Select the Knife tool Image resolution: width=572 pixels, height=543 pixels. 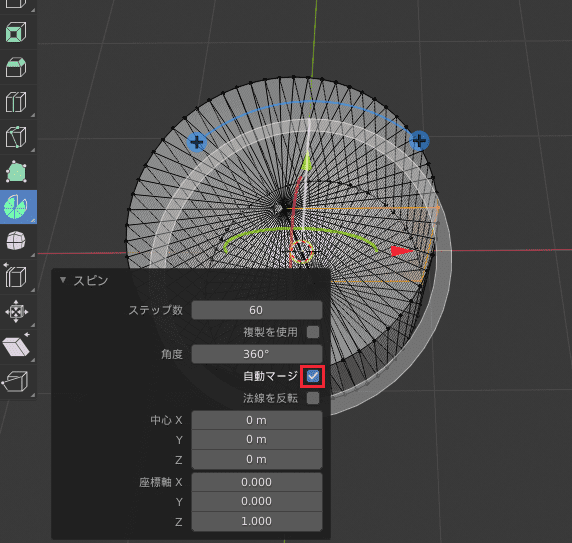pos(17,137)
